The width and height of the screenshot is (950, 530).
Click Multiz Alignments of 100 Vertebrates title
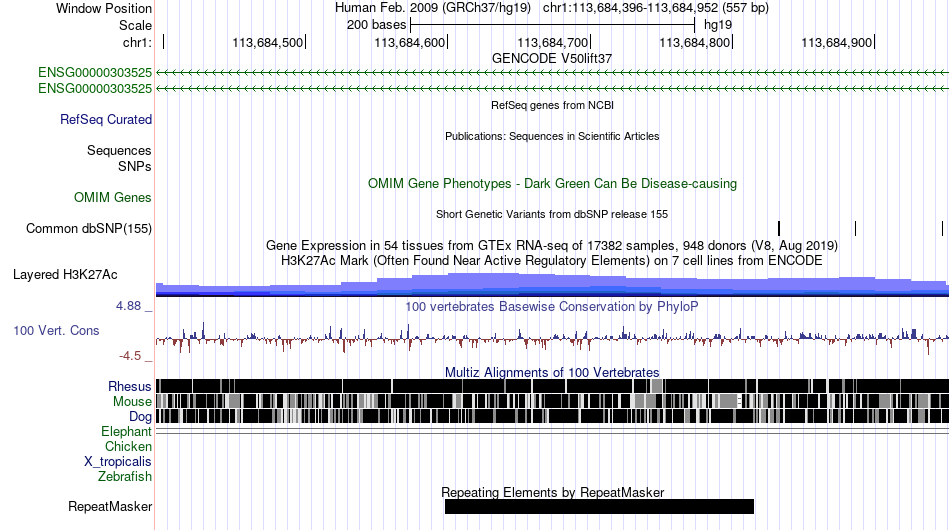[552, 373]
